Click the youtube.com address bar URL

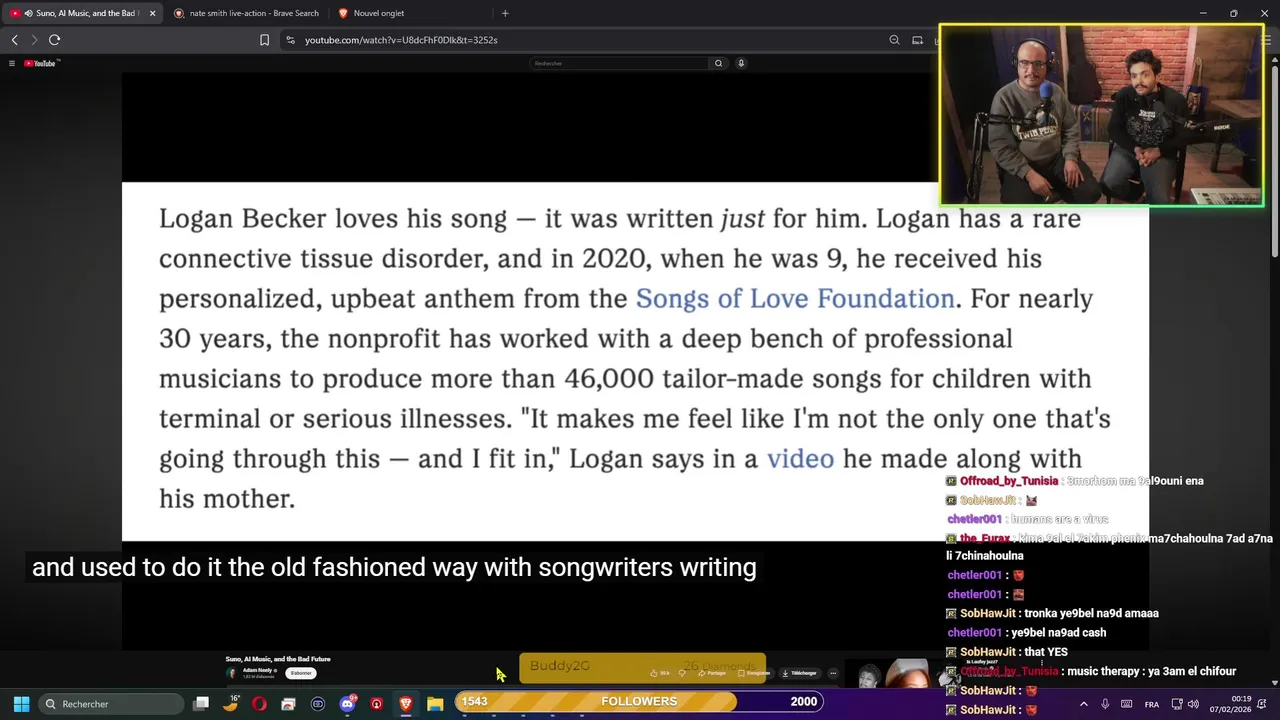pos(401,40)
